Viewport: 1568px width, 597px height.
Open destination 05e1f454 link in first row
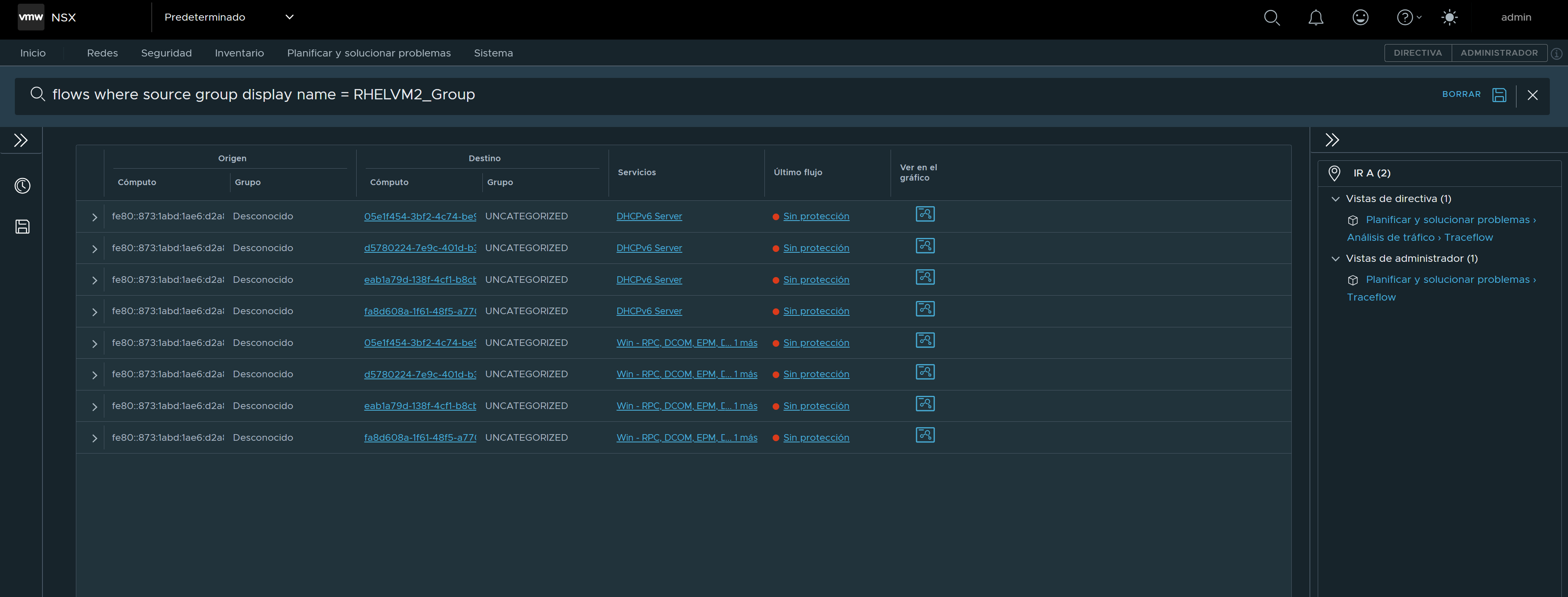(x=420, y=216)
